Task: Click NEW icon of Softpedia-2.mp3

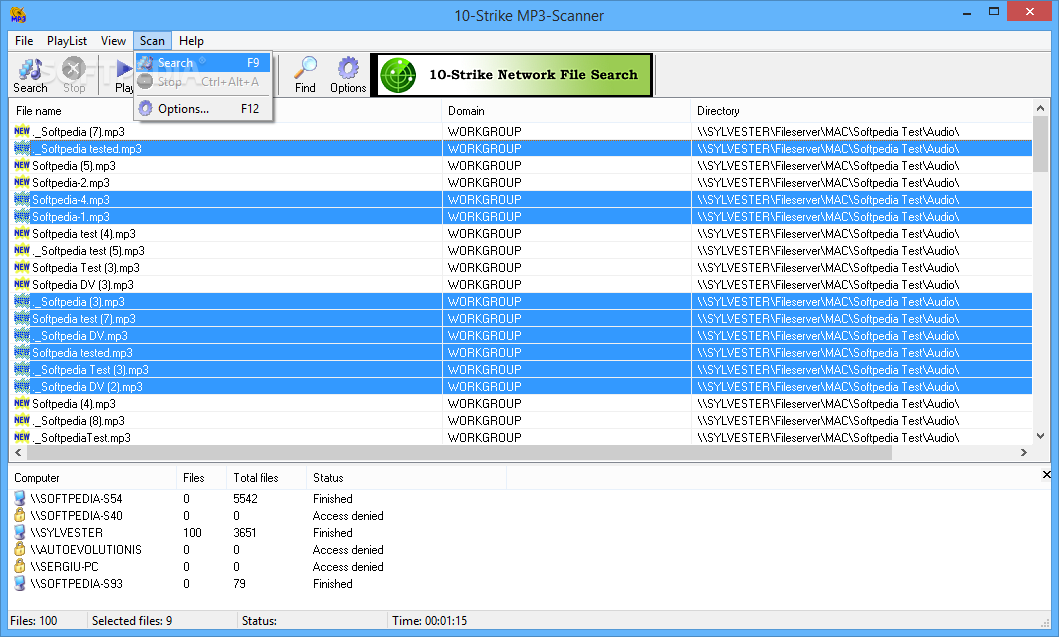Action: 22,182
